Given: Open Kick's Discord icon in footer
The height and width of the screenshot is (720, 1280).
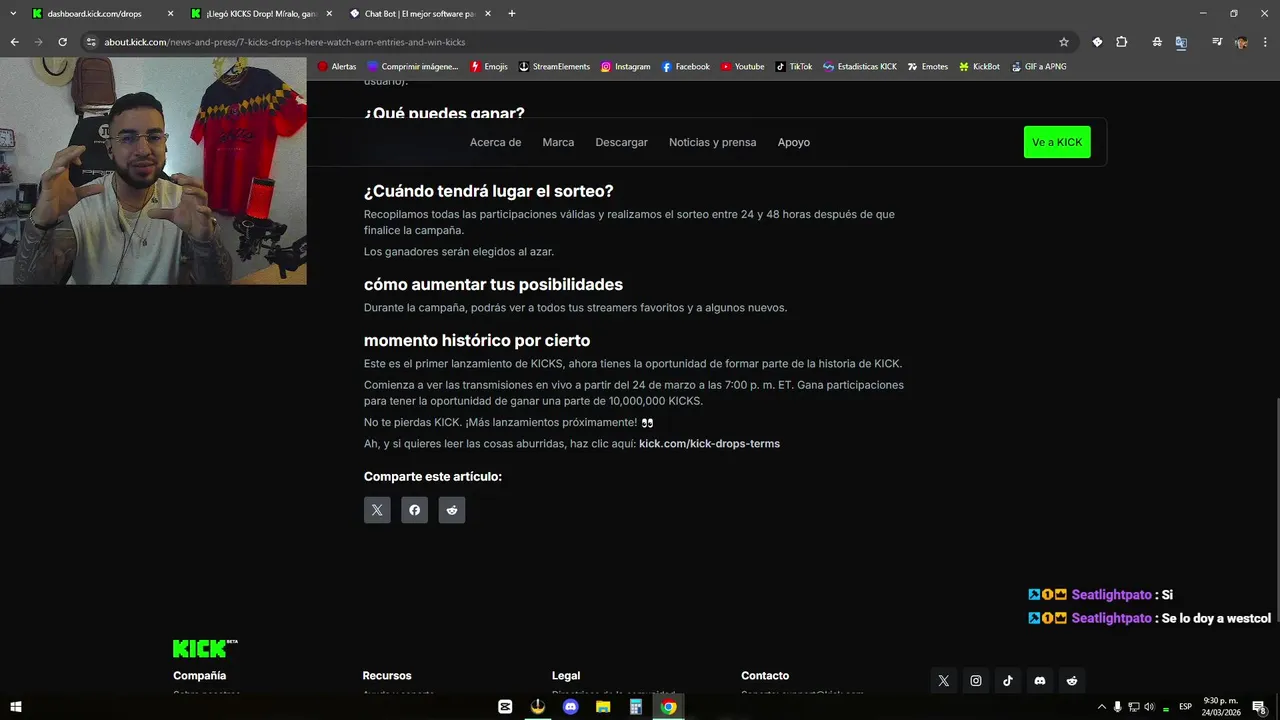Looking at the screenshot, I should pyautogui.click(x=1039, y=681).
